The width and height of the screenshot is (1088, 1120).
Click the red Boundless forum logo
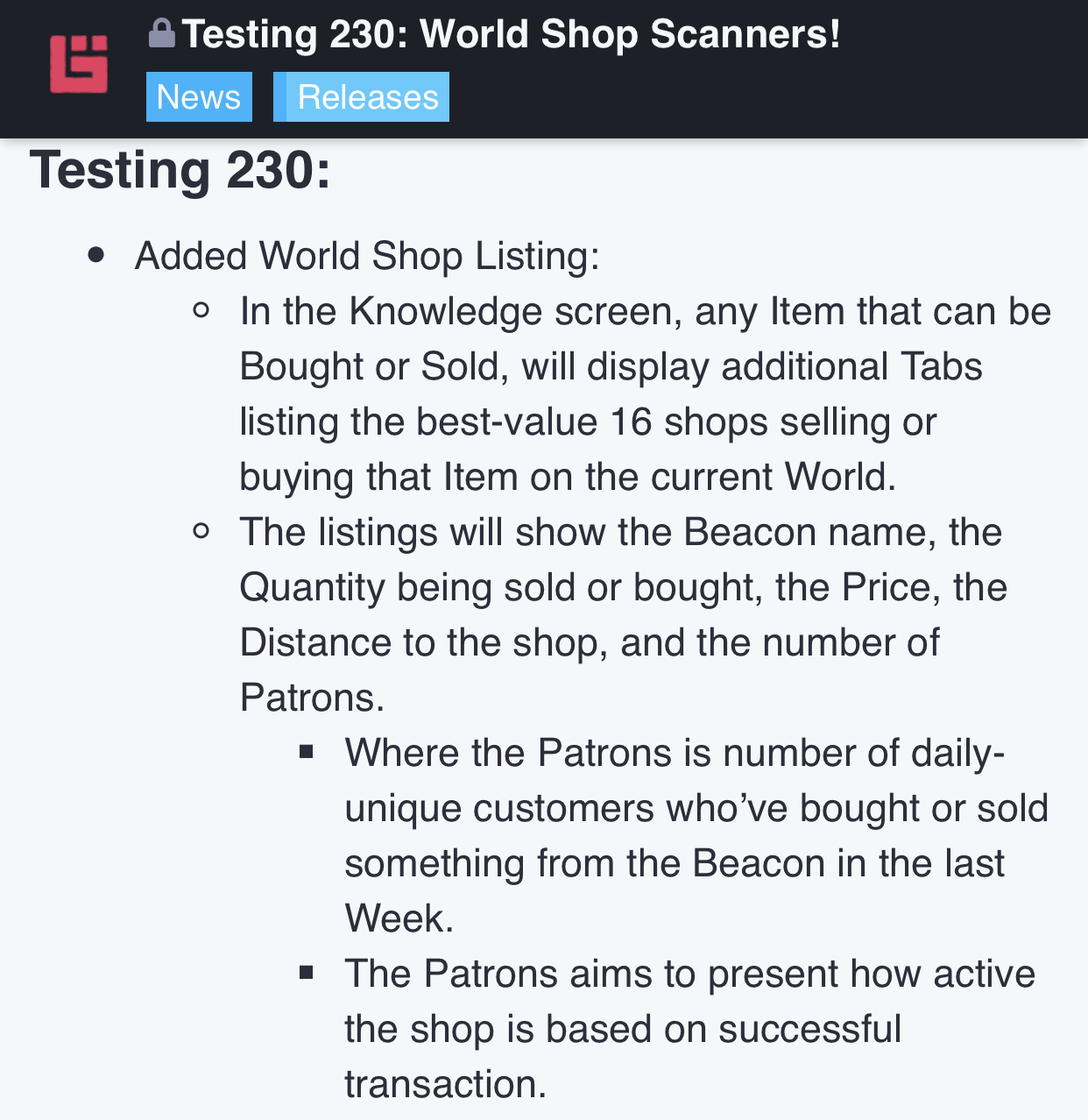tap(79, 63)
